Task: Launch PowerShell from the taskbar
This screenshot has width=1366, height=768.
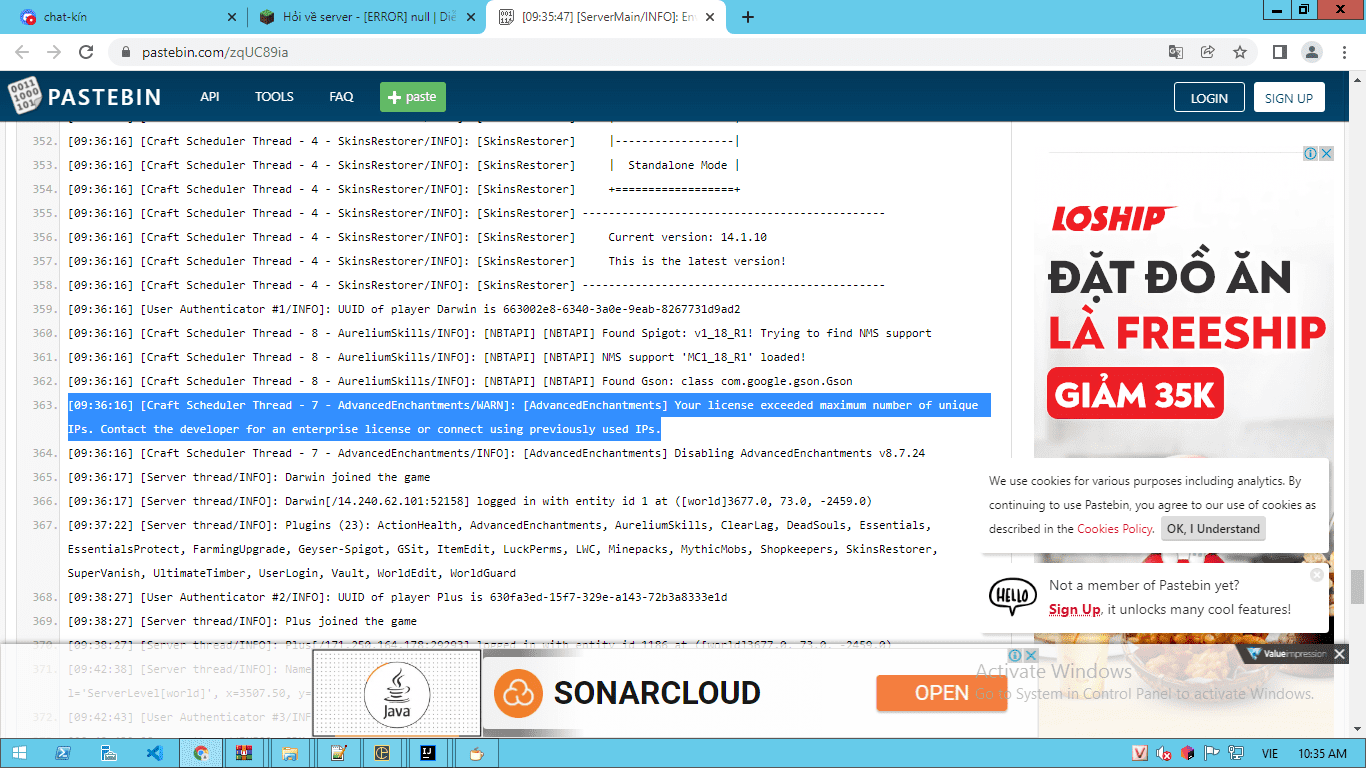Action: [x=62, y=753]
